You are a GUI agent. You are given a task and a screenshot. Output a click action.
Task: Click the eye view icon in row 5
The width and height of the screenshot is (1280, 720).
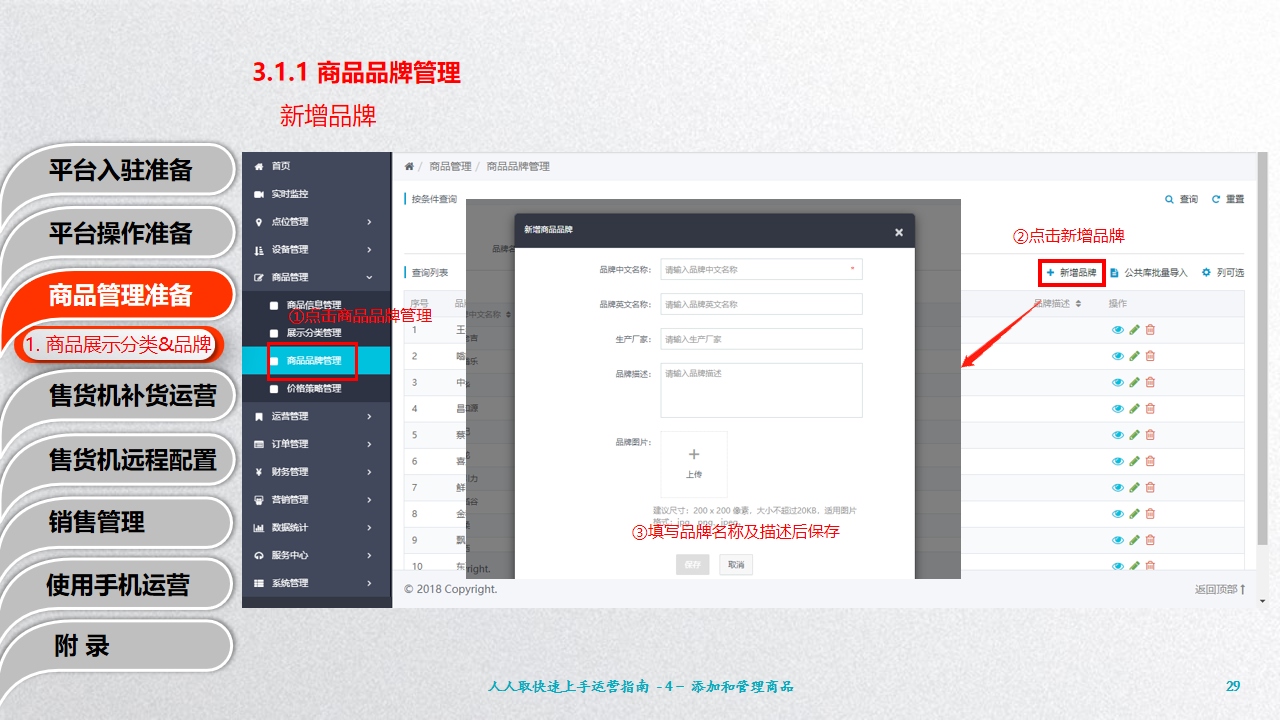pyautogui.click(x=1118, y=435)
